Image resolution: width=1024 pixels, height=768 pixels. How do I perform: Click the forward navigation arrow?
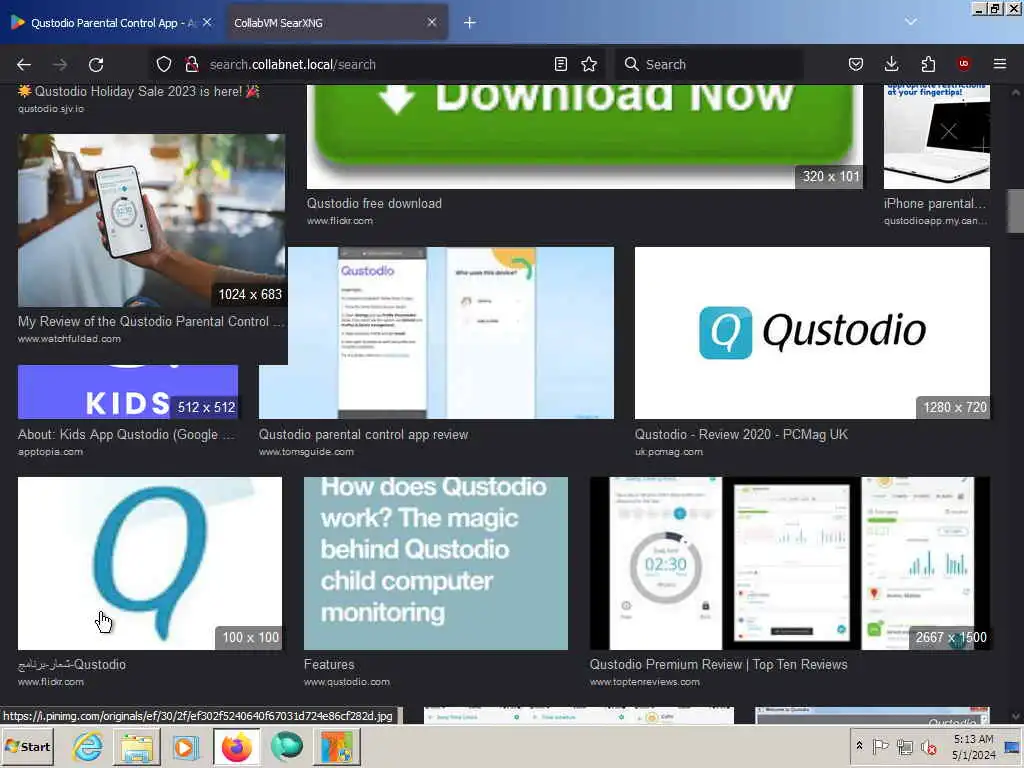point(60,64)
